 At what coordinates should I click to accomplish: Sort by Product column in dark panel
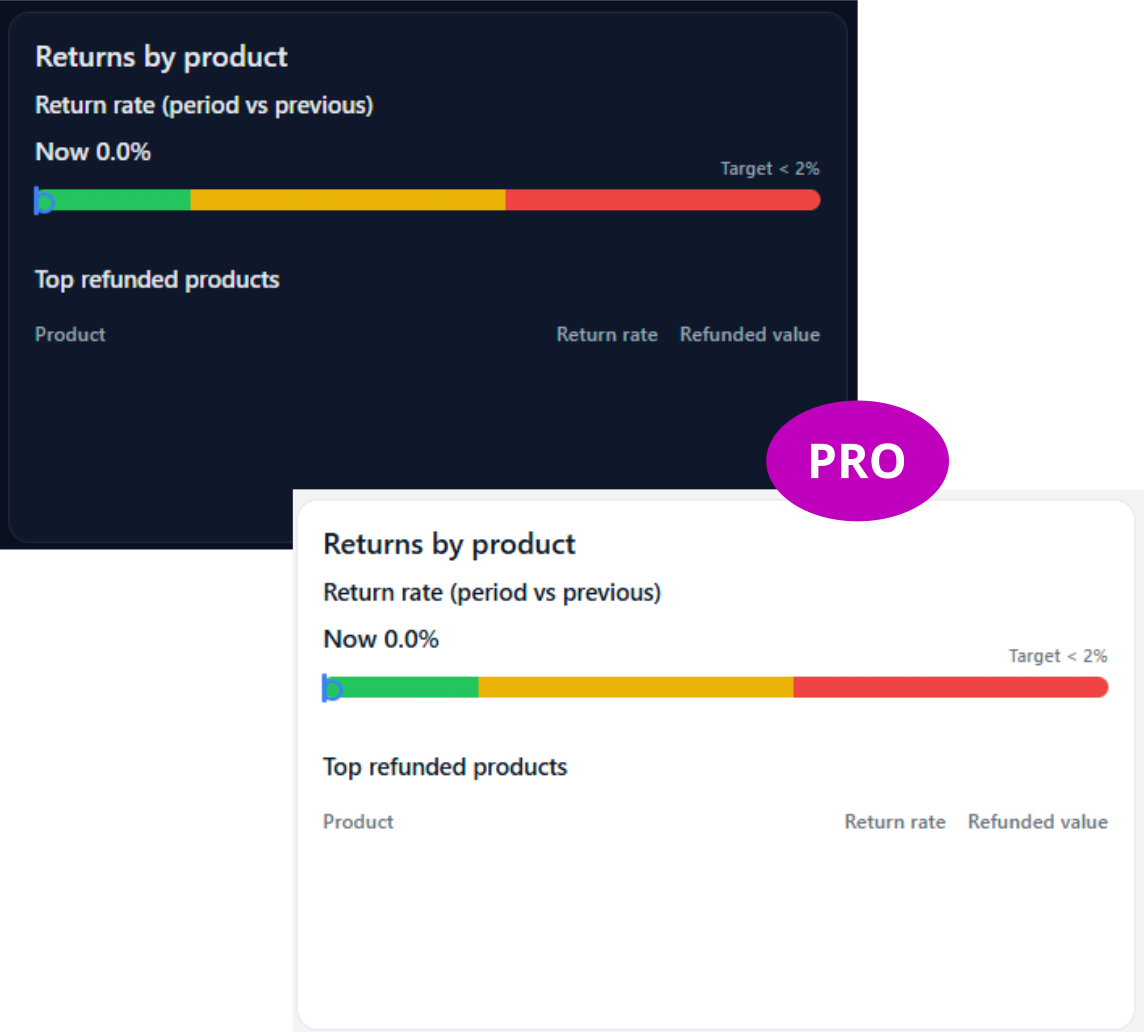pos(70,334)
